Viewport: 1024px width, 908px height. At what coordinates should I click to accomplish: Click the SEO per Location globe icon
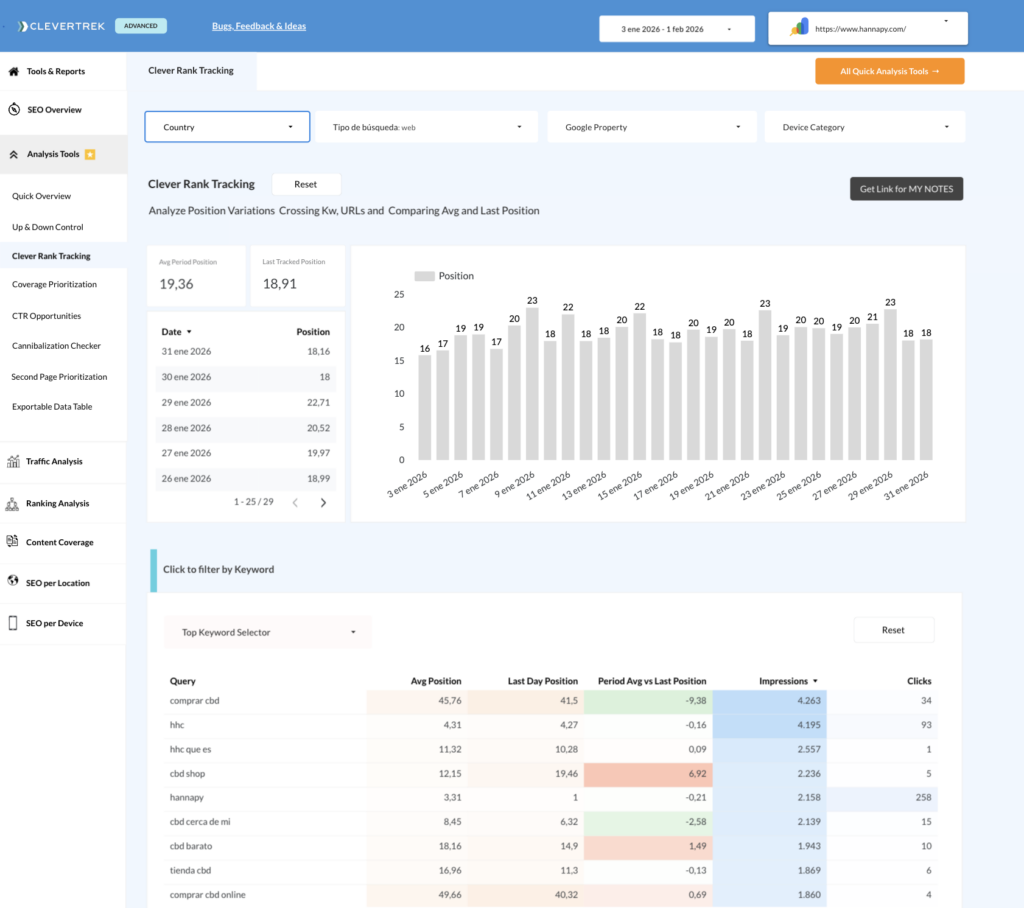(x=14, y=582)
